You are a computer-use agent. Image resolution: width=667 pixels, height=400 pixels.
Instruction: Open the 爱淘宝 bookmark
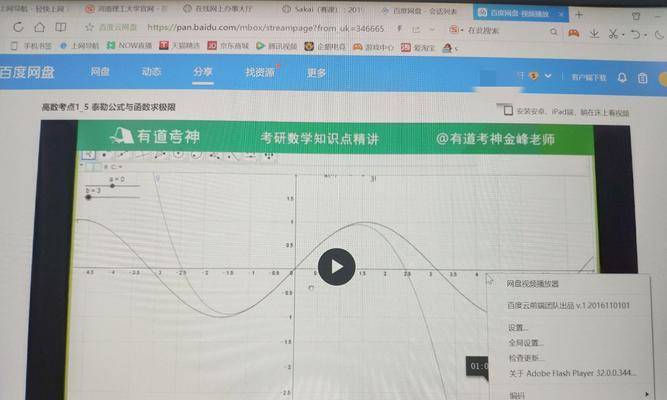coord(418,47)
